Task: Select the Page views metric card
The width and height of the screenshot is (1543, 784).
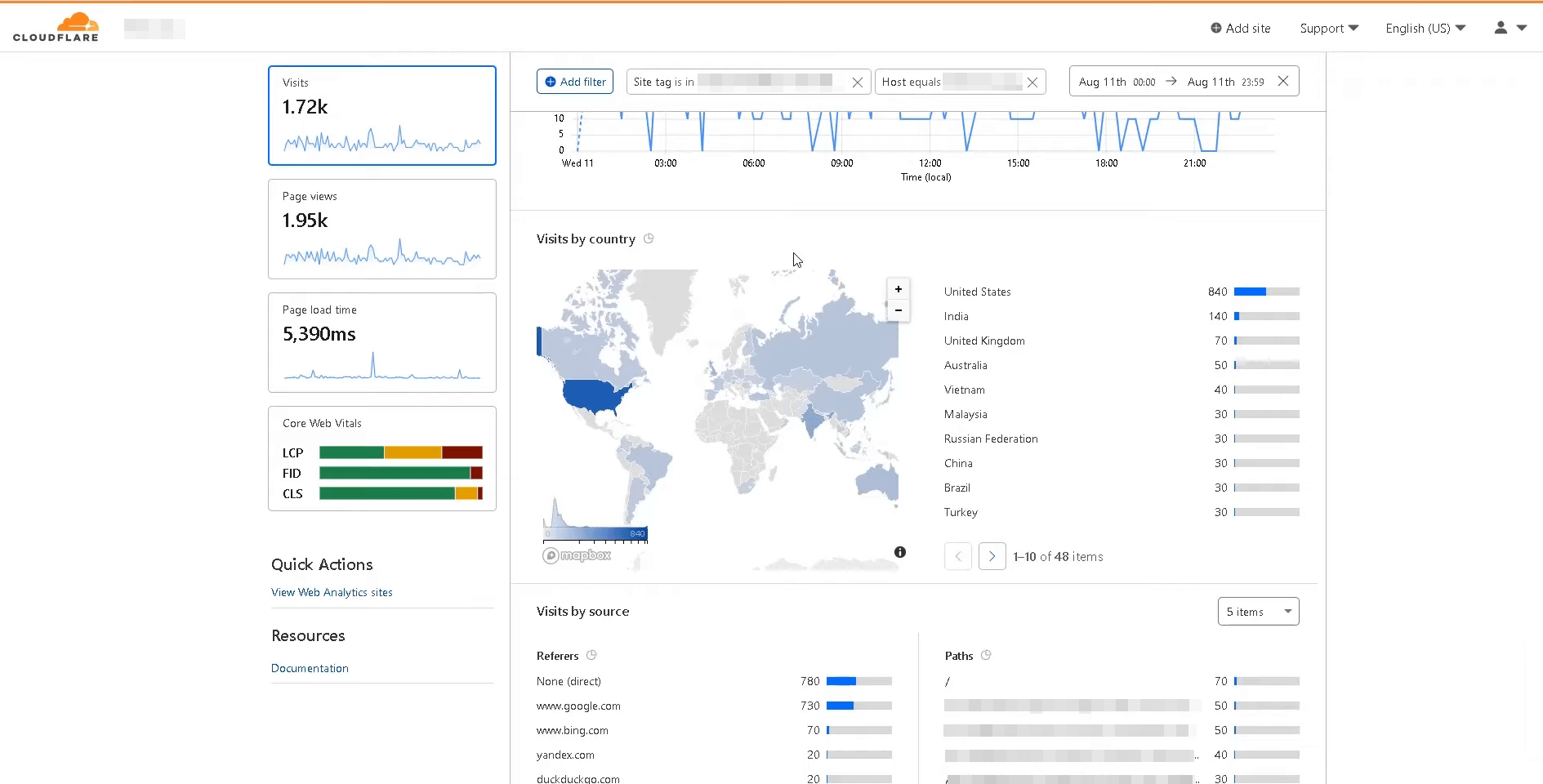Action: click(381, 229)
